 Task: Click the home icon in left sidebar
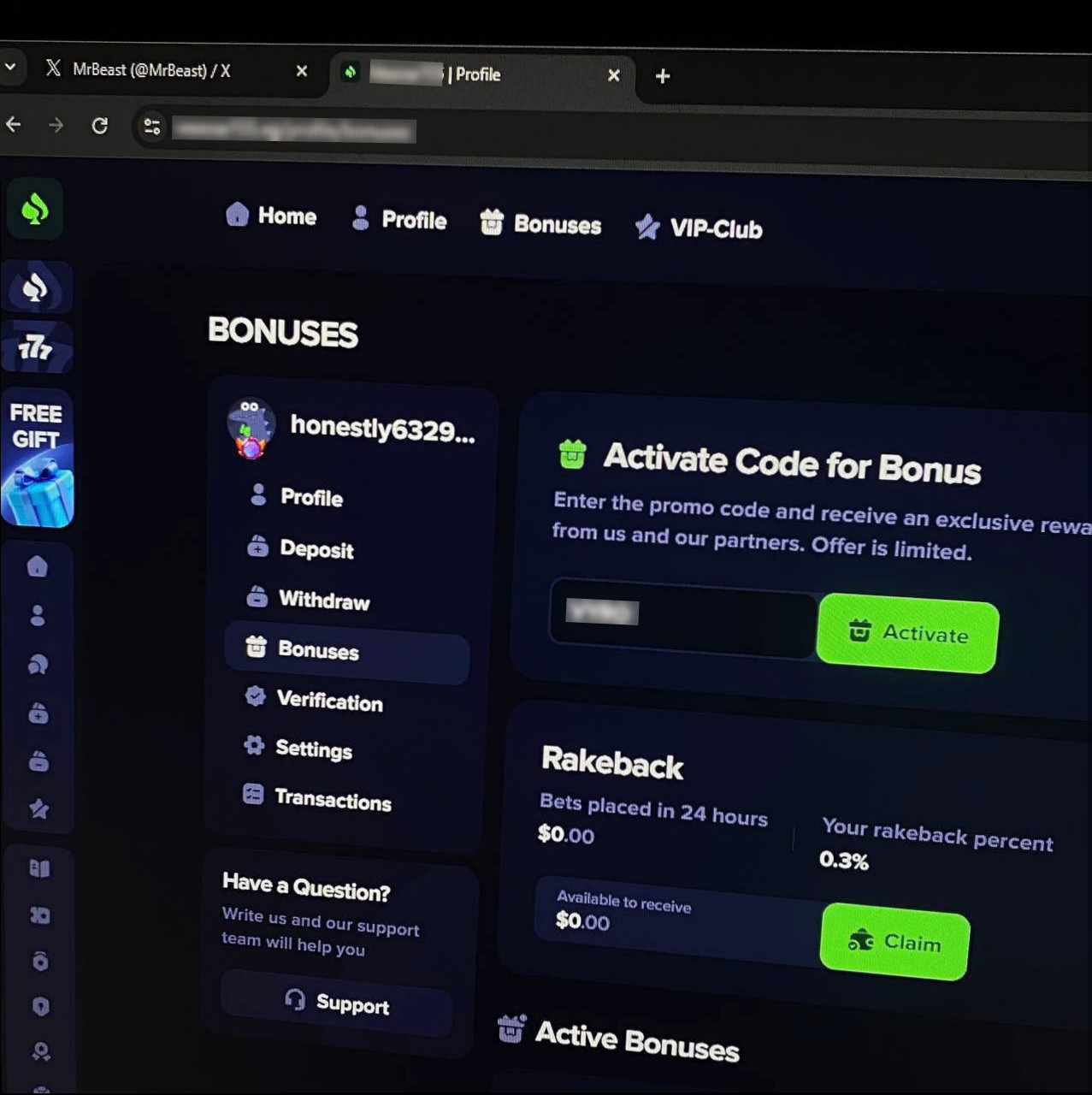pos(38,566)
